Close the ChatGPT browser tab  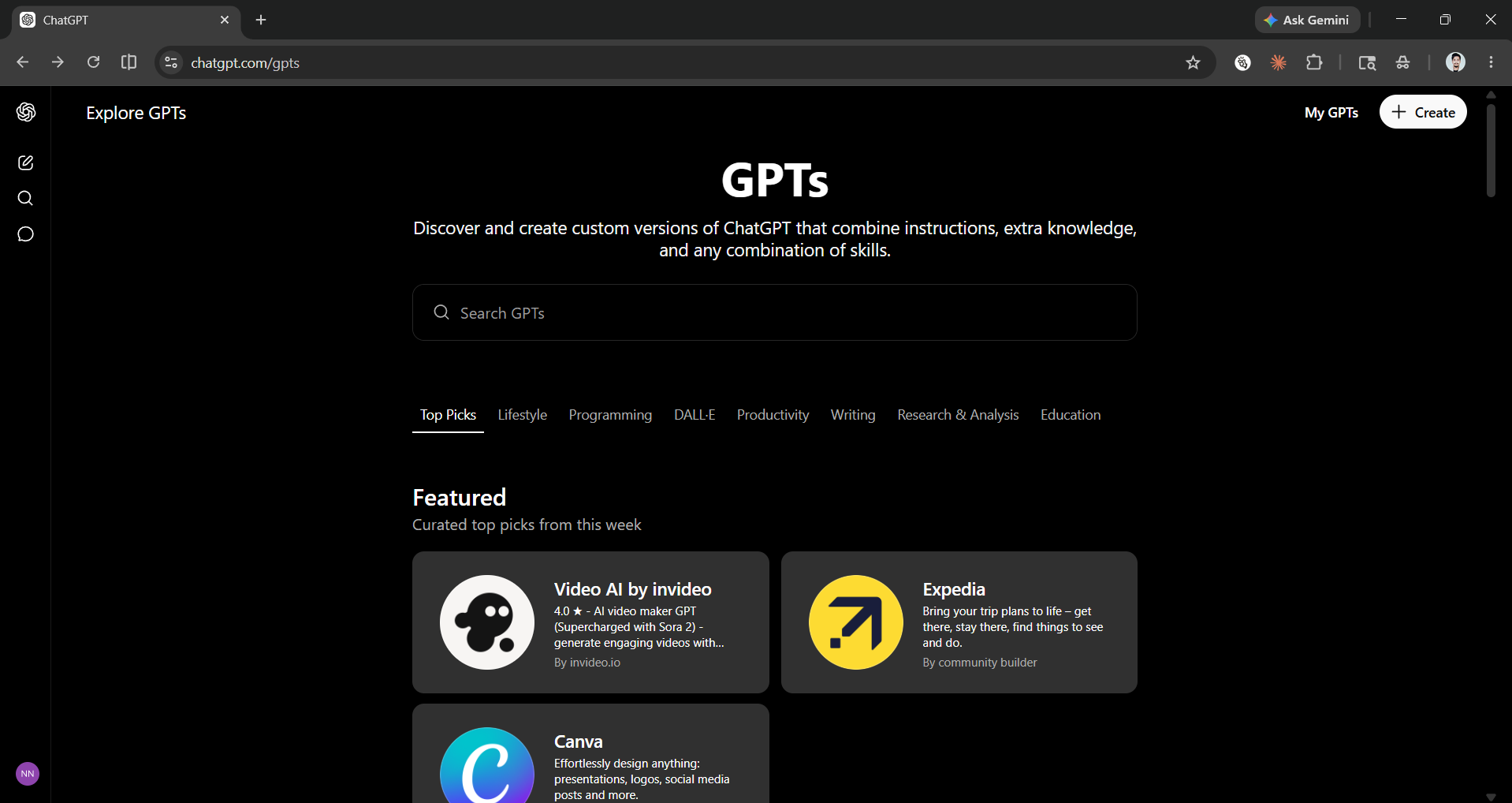(x=225, y=20)
